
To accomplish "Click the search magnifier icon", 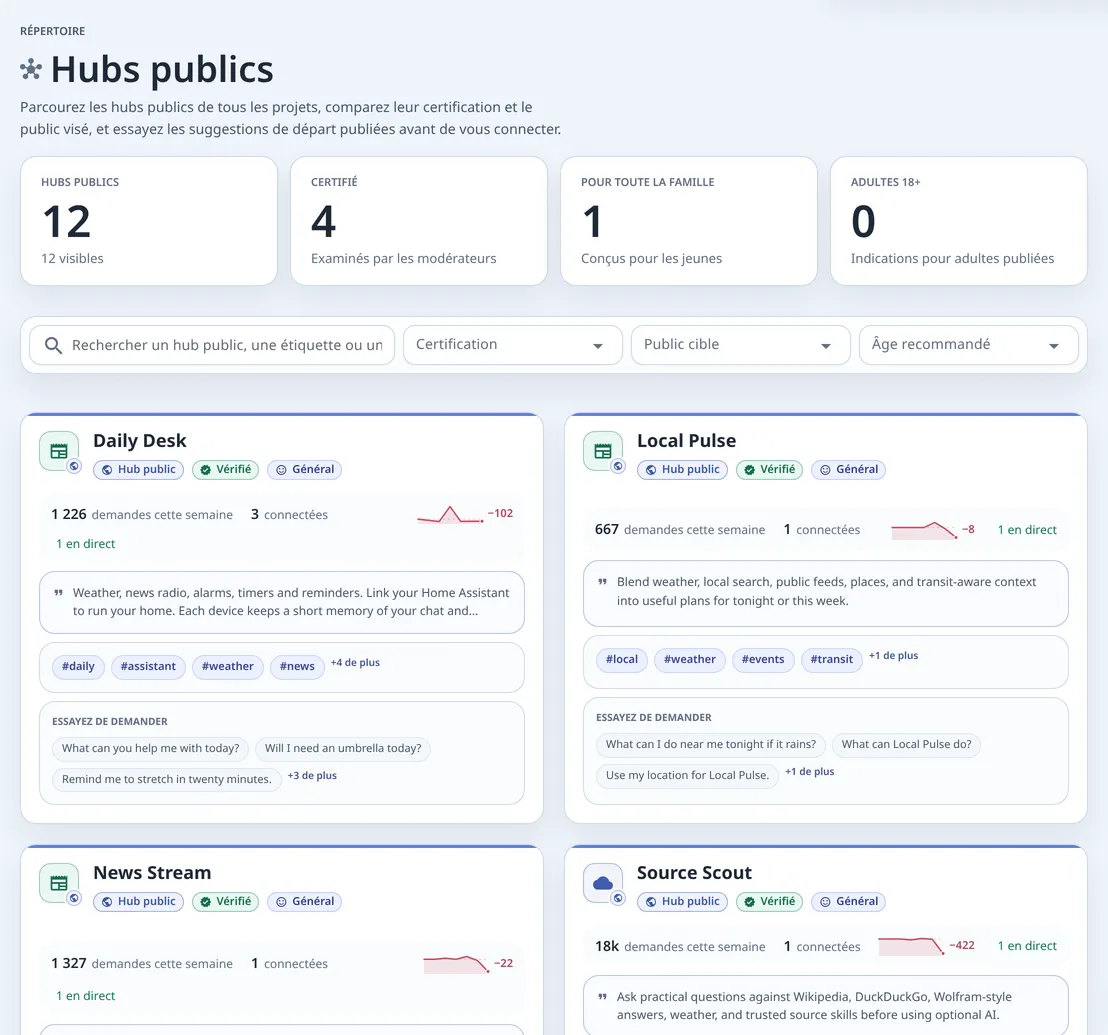I will click(53, 345).
